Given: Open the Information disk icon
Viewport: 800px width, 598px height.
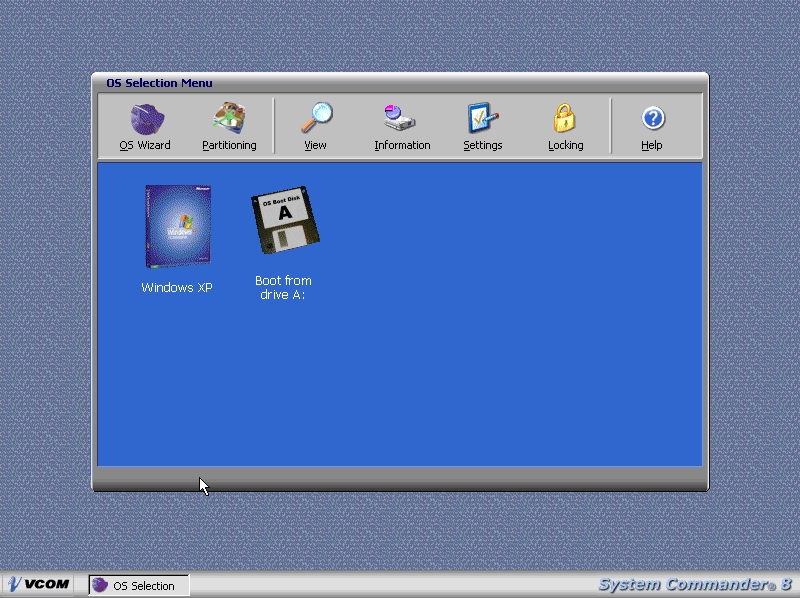Looking at the screenshot, I should coord(399,118).
